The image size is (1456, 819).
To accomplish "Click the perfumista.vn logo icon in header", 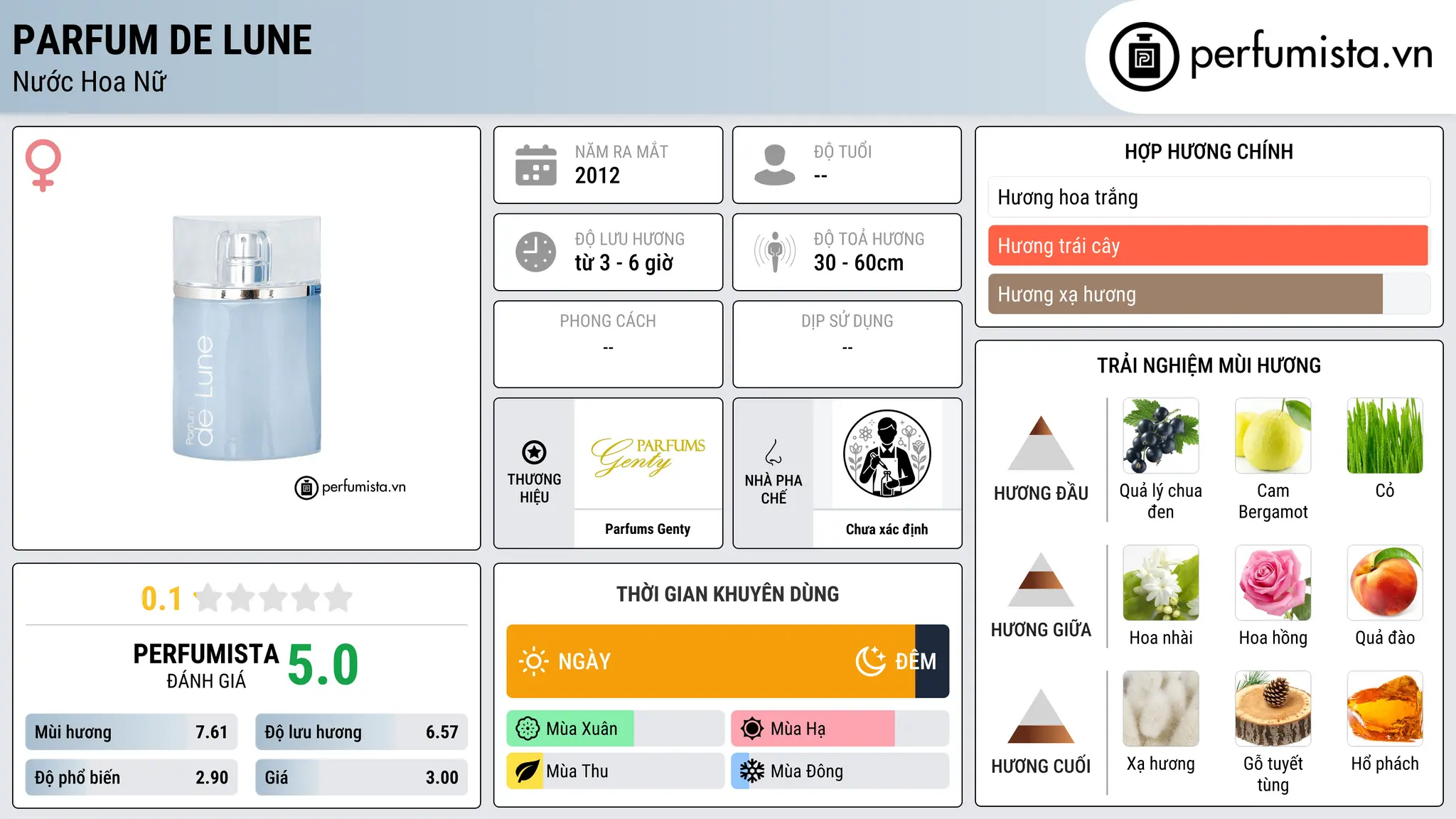I will [1144, 57].
